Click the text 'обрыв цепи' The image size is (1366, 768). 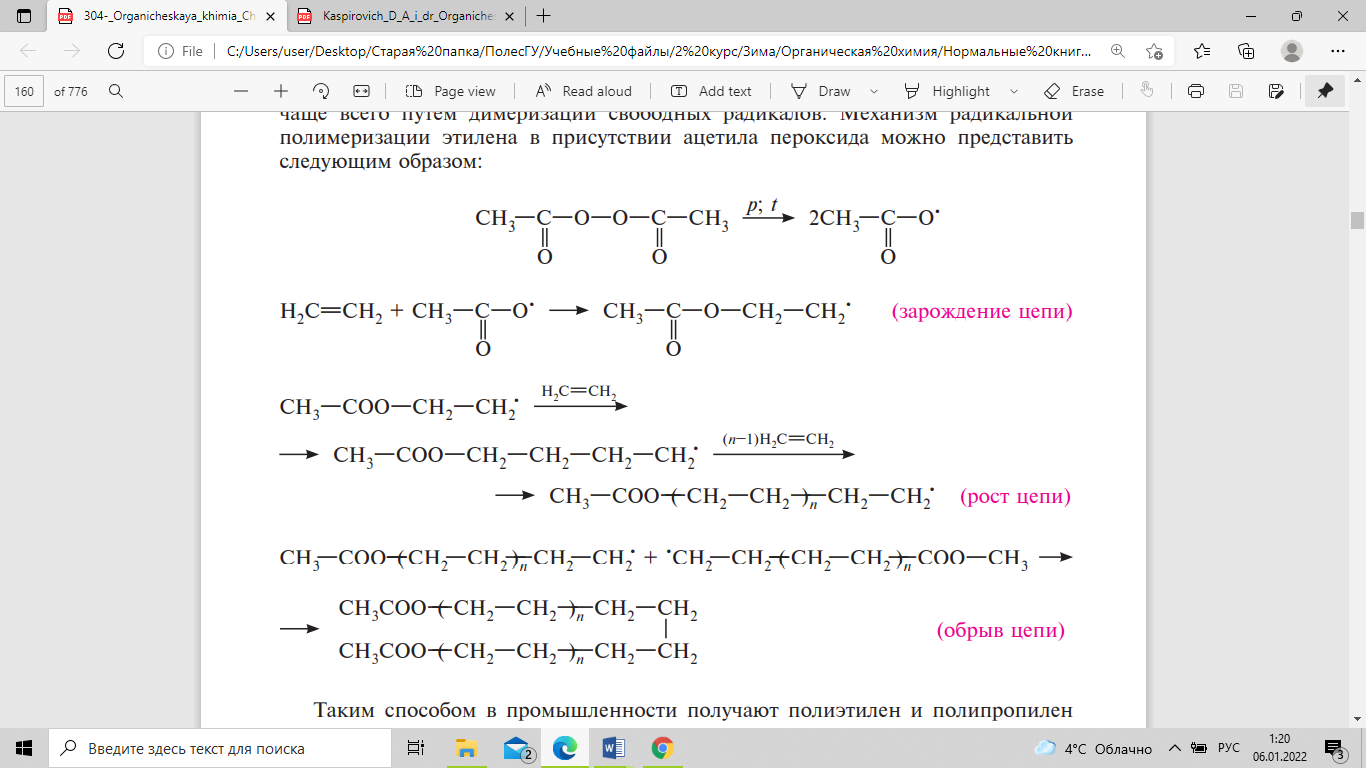pyautogui.click(x=1001, y=631)
